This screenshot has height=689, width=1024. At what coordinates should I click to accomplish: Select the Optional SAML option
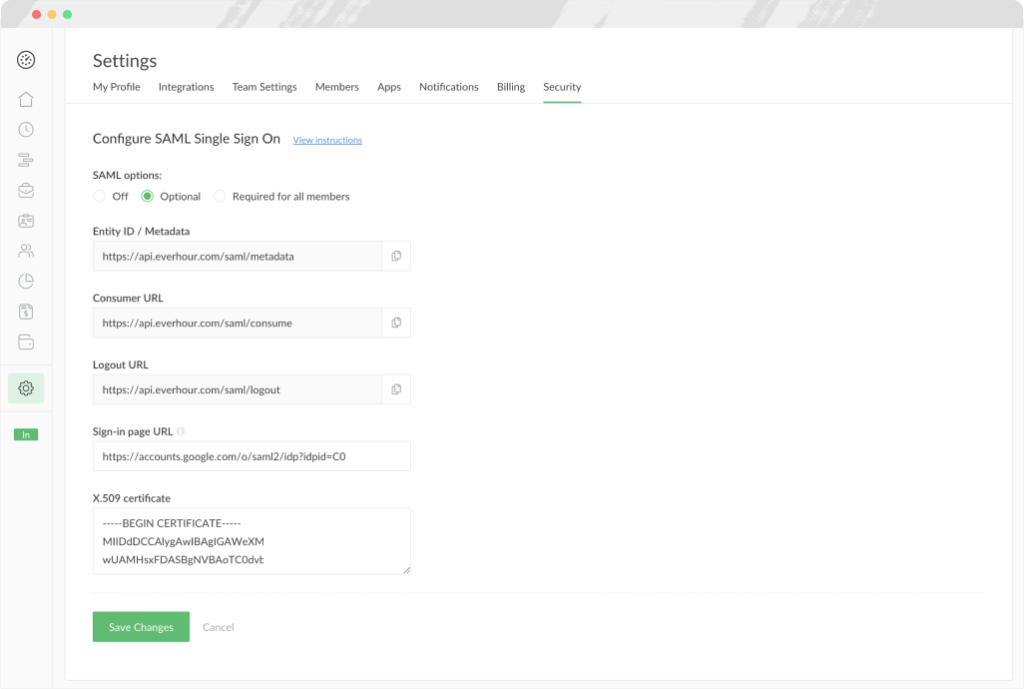pyautogui.click(x=145, y=196)
